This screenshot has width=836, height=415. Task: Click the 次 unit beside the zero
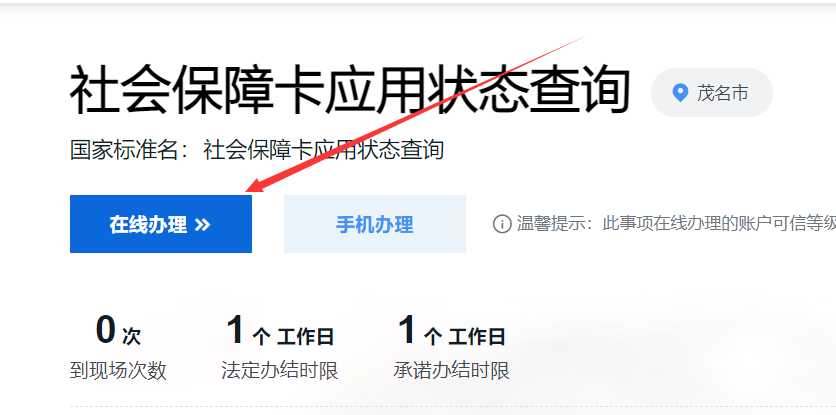(131, 337)
